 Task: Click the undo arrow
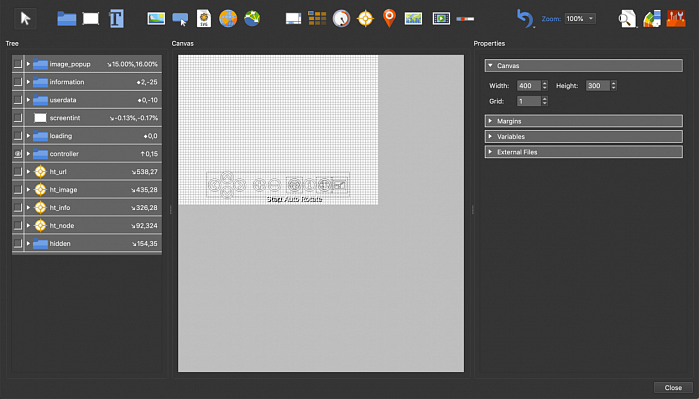[524, 19]
